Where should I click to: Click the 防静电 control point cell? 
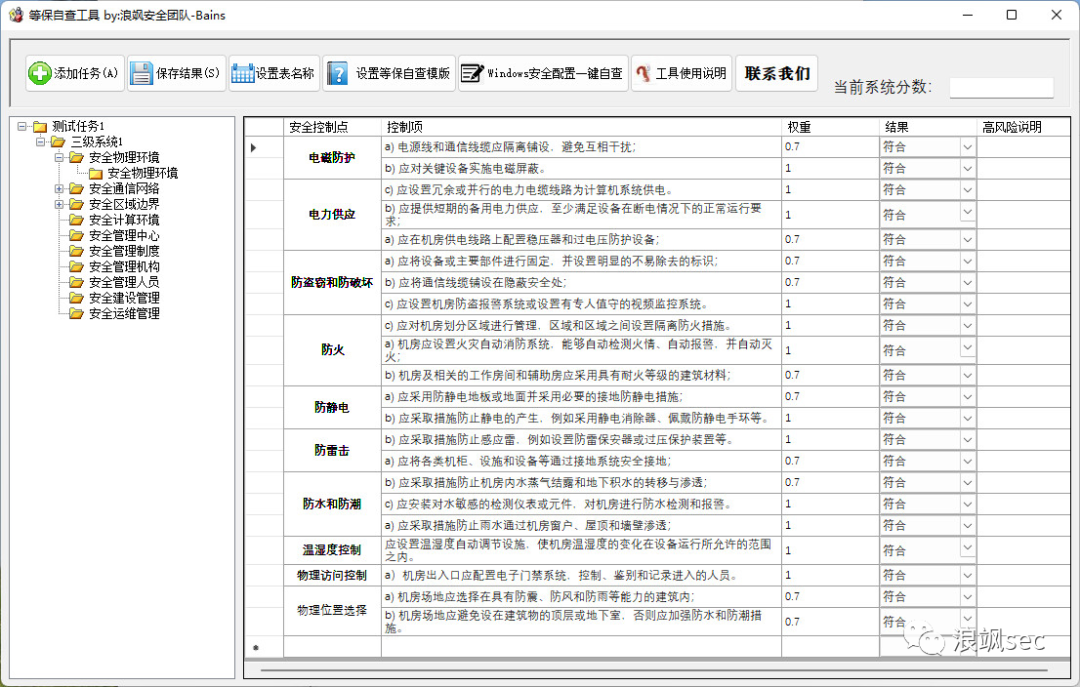click(333, 408)
